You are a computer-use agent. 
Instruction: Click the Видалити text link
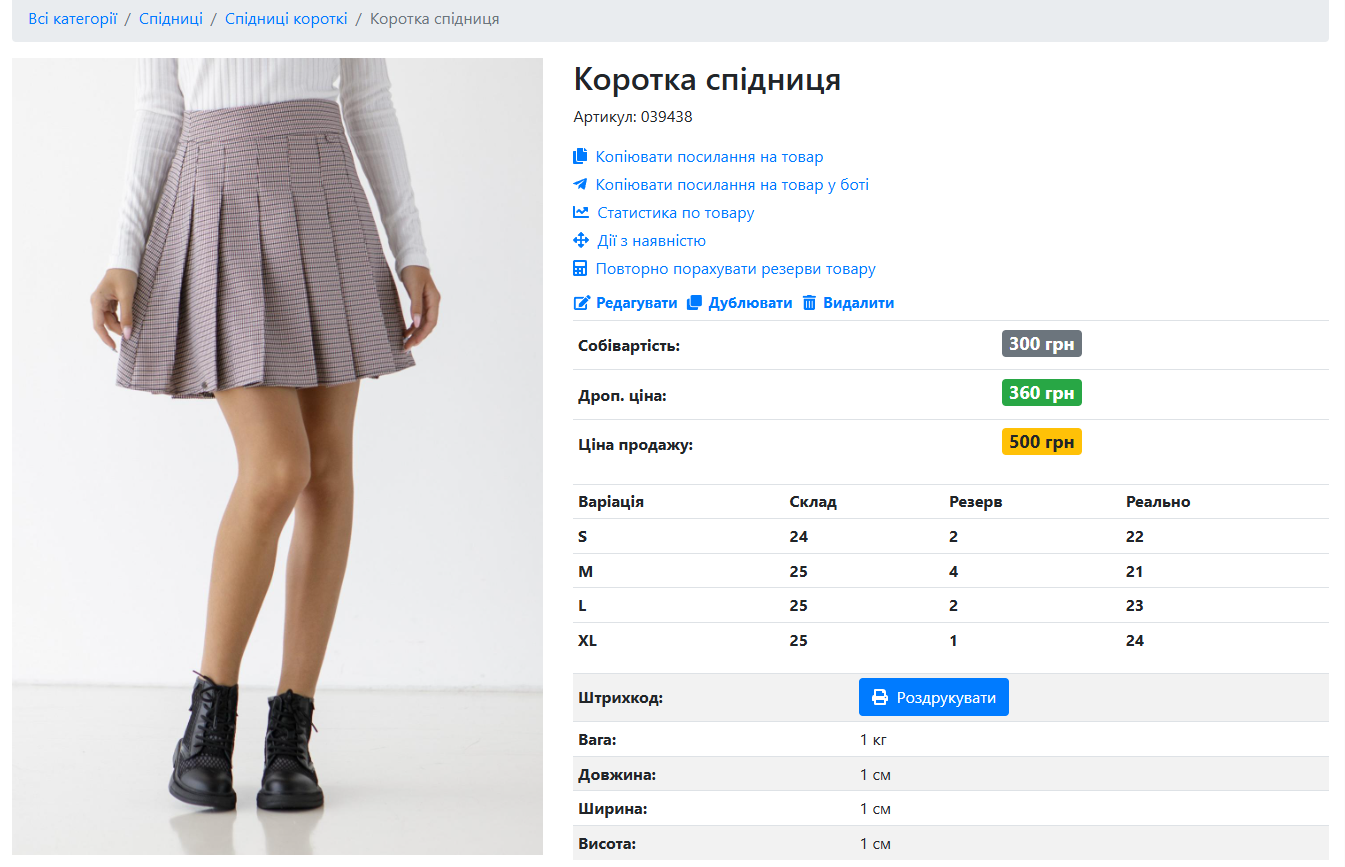[858, 303]
